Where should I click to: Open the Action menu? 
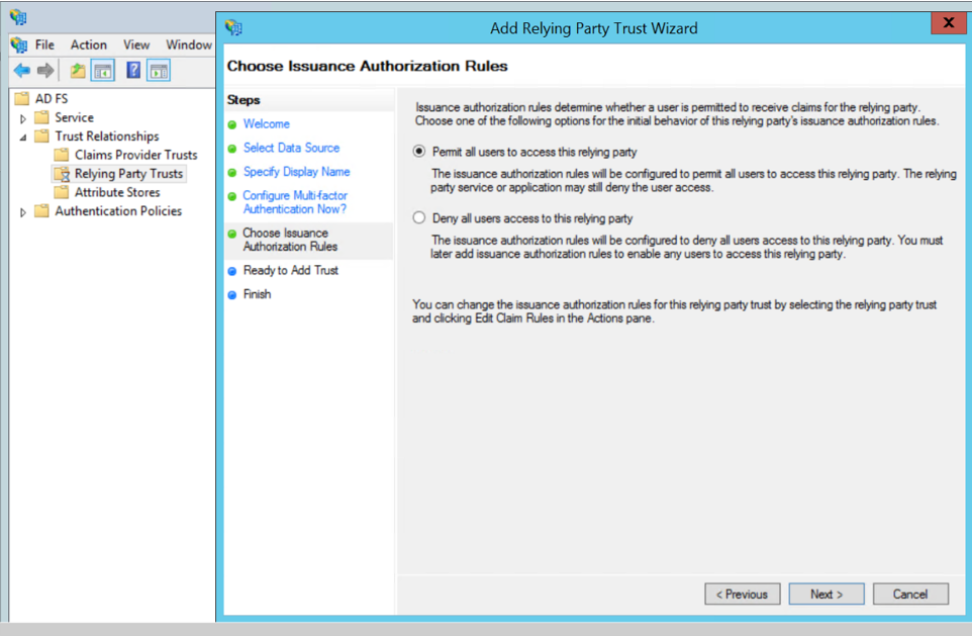pyautogui.click(x=88, y=45)
